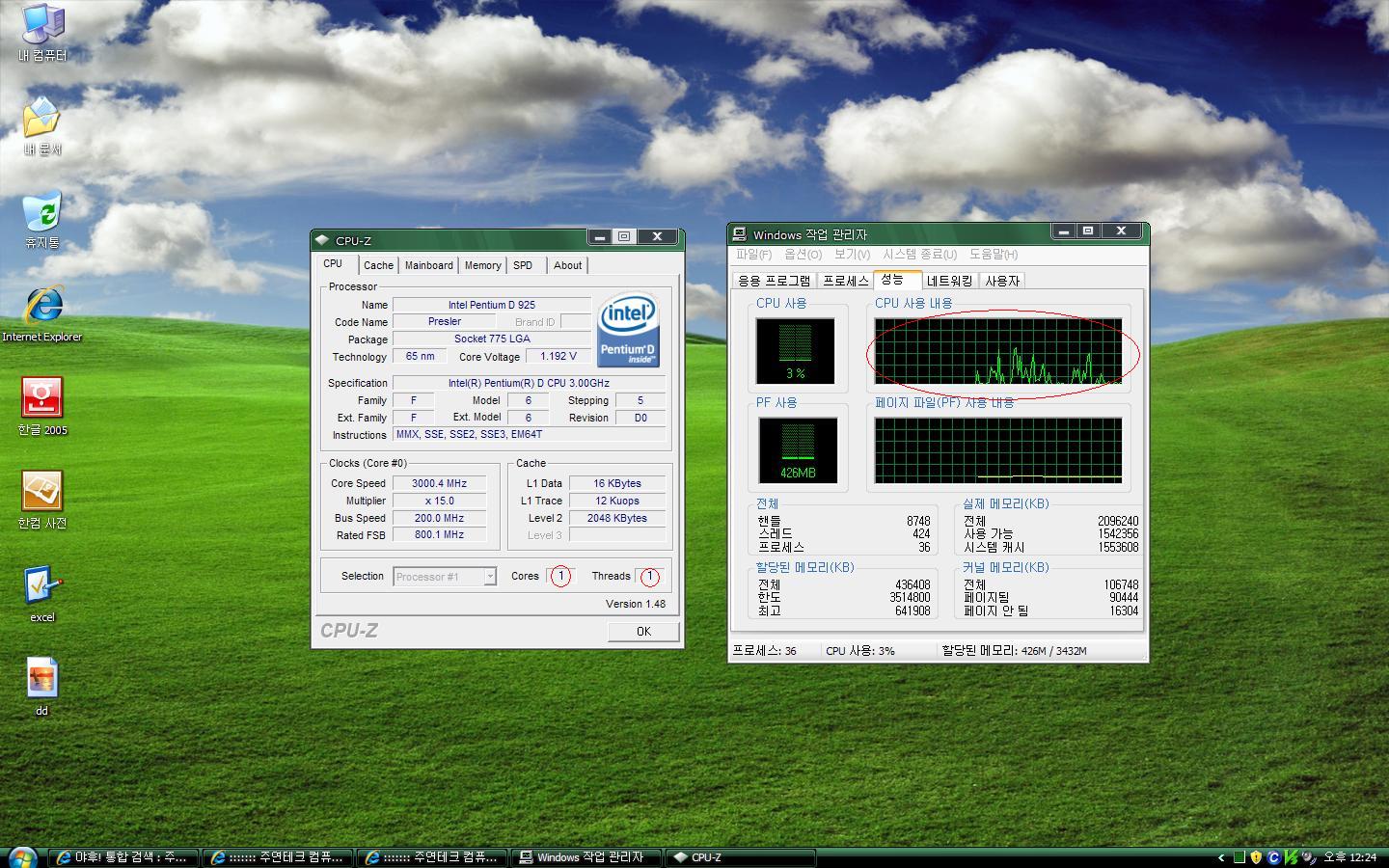Click the Multiplier value "x 15.0"
Screen dimensions: 1389x868
pos(439,502)
